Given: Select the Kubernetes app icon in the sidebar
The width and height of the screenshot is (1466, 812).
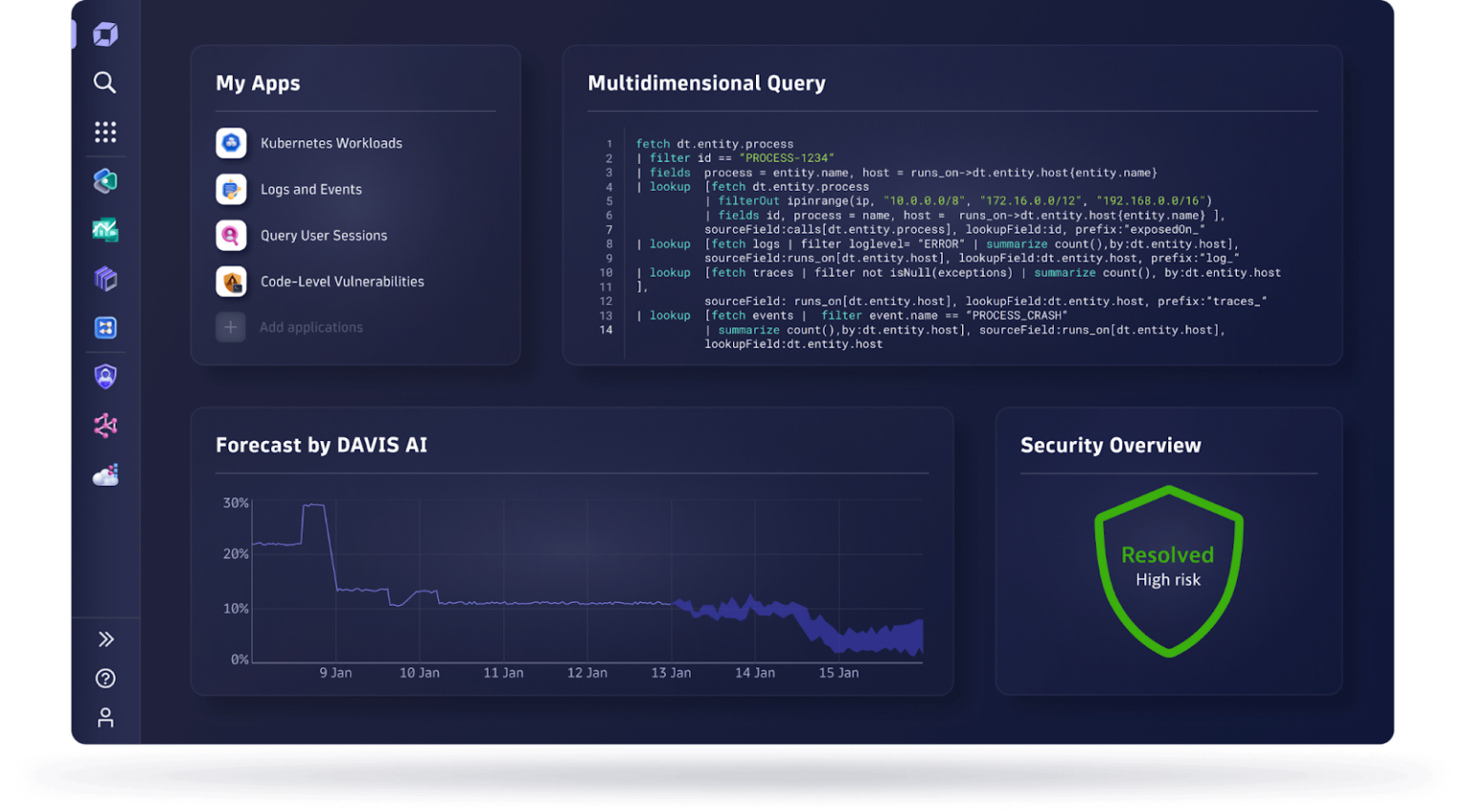Looking at the screenshot, I should [x=105, y=180].
